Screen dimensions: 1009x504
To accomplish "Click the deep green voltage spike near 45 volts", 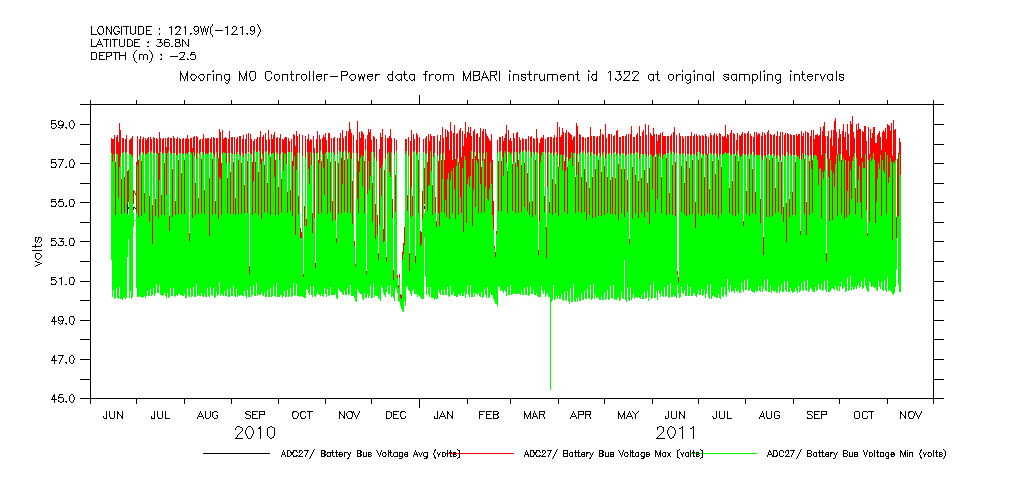I will click(x=550, y=360).
